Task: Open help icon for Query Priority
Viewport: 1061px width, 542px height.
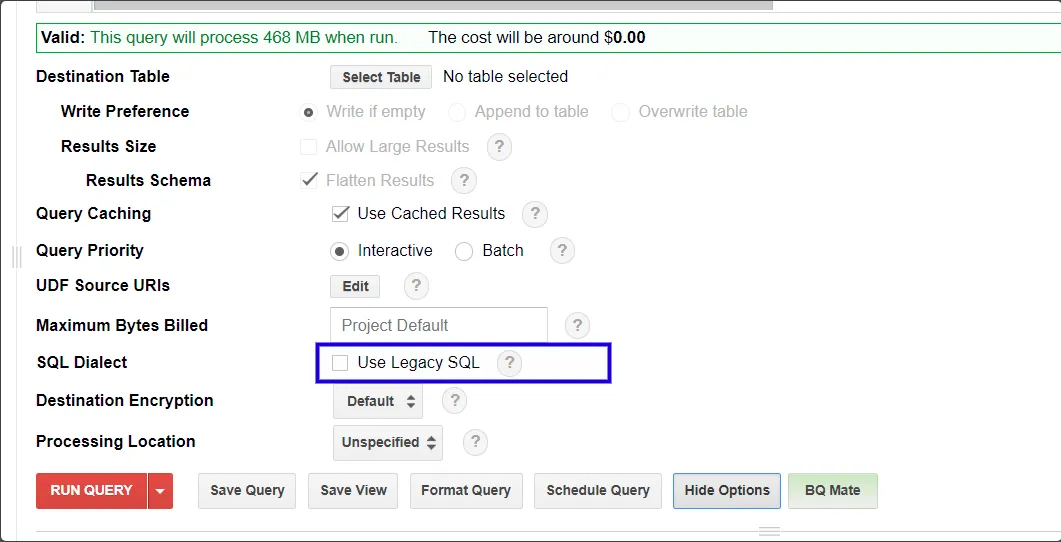Action: point(562,251)
